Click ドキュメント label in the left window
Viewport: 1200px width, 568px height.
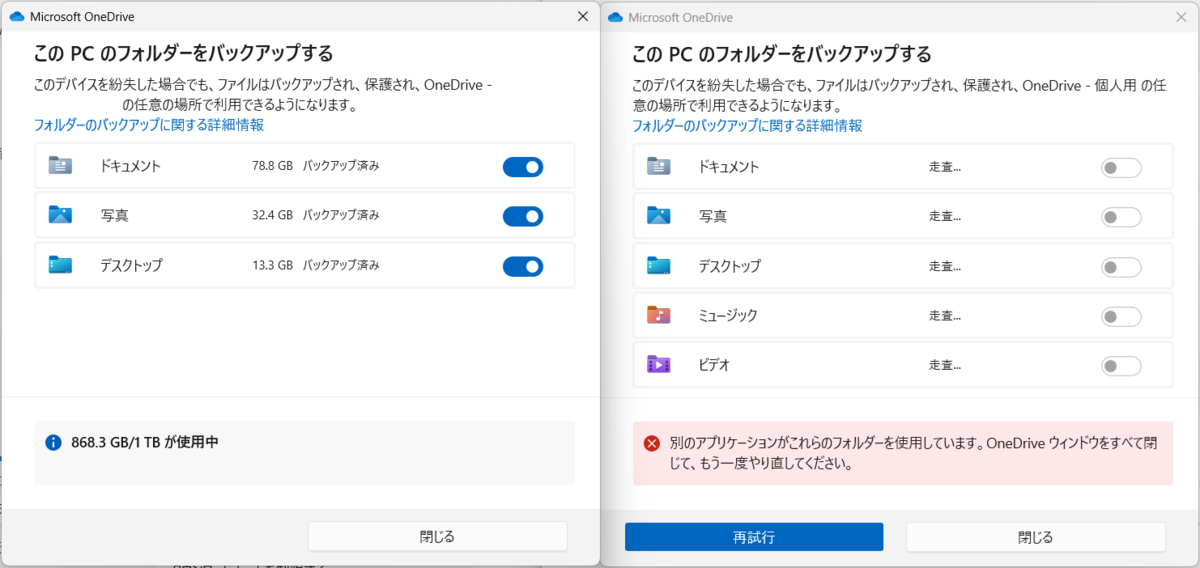pos(130,167)
